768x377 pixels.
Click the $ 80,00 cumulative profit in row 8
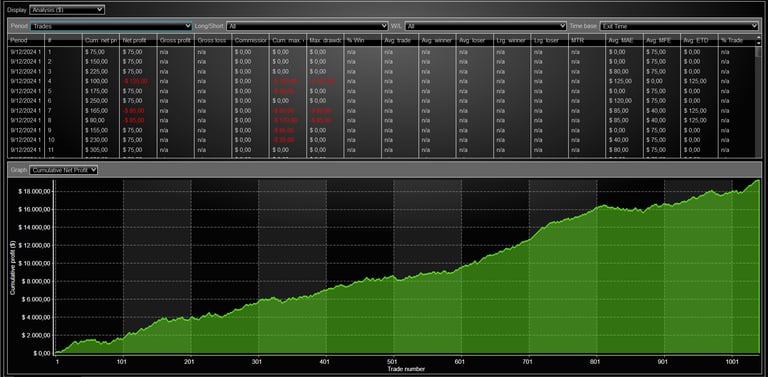click(x=95, y=120)
